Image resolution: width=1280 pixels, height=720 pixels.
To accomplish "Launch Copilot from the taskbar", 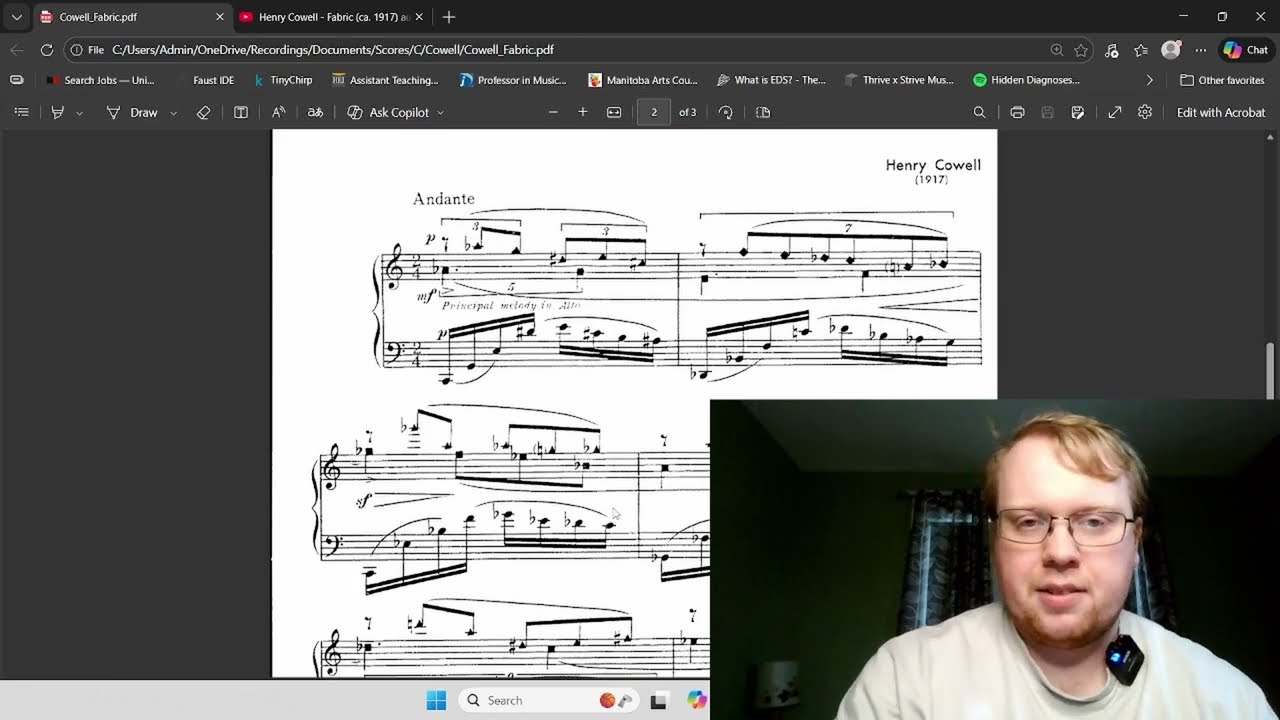I will tap(696, 701).
